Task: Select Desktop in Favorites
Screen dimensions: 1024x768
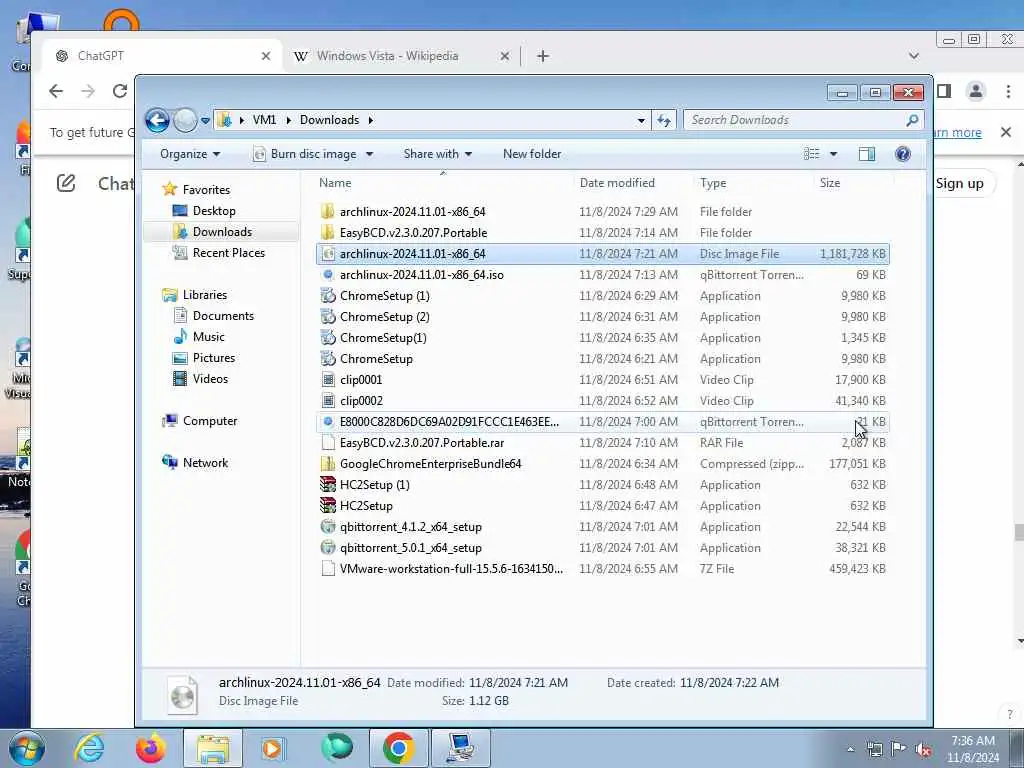Action: [214, 210]
